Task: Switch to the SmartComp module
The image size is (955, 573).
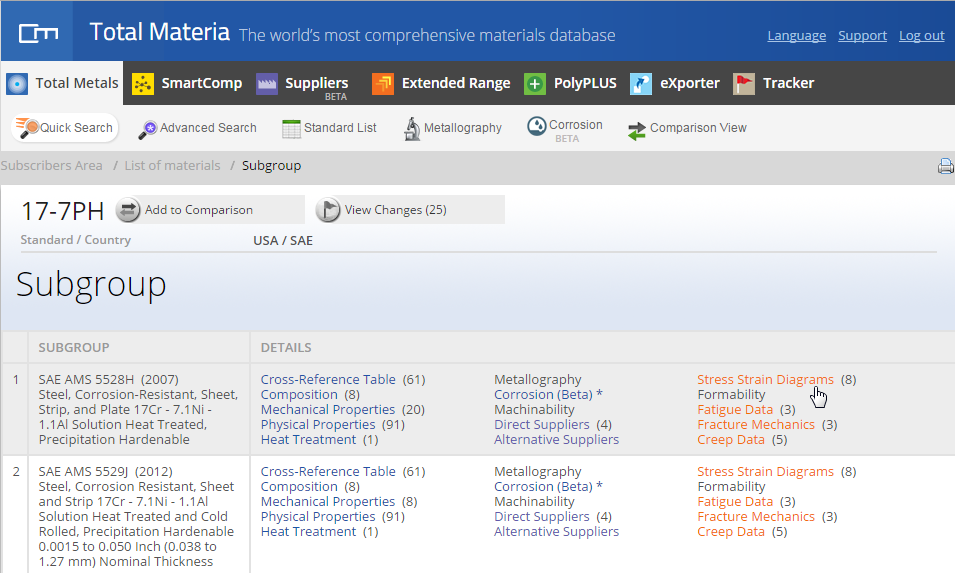Action: (x=187, y=83)
